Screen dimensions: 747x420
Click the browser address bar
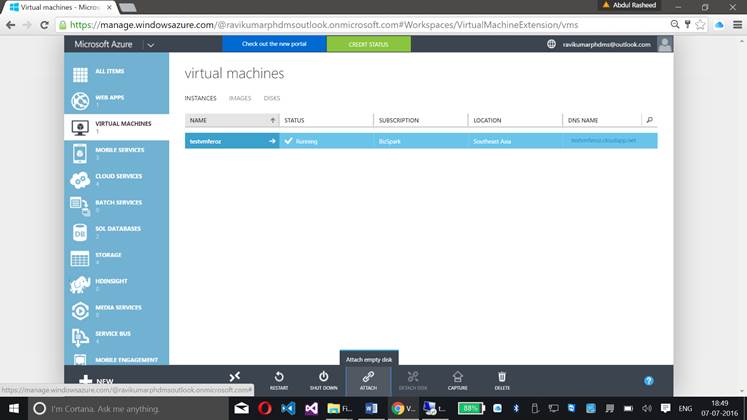(x=362, y=25)
